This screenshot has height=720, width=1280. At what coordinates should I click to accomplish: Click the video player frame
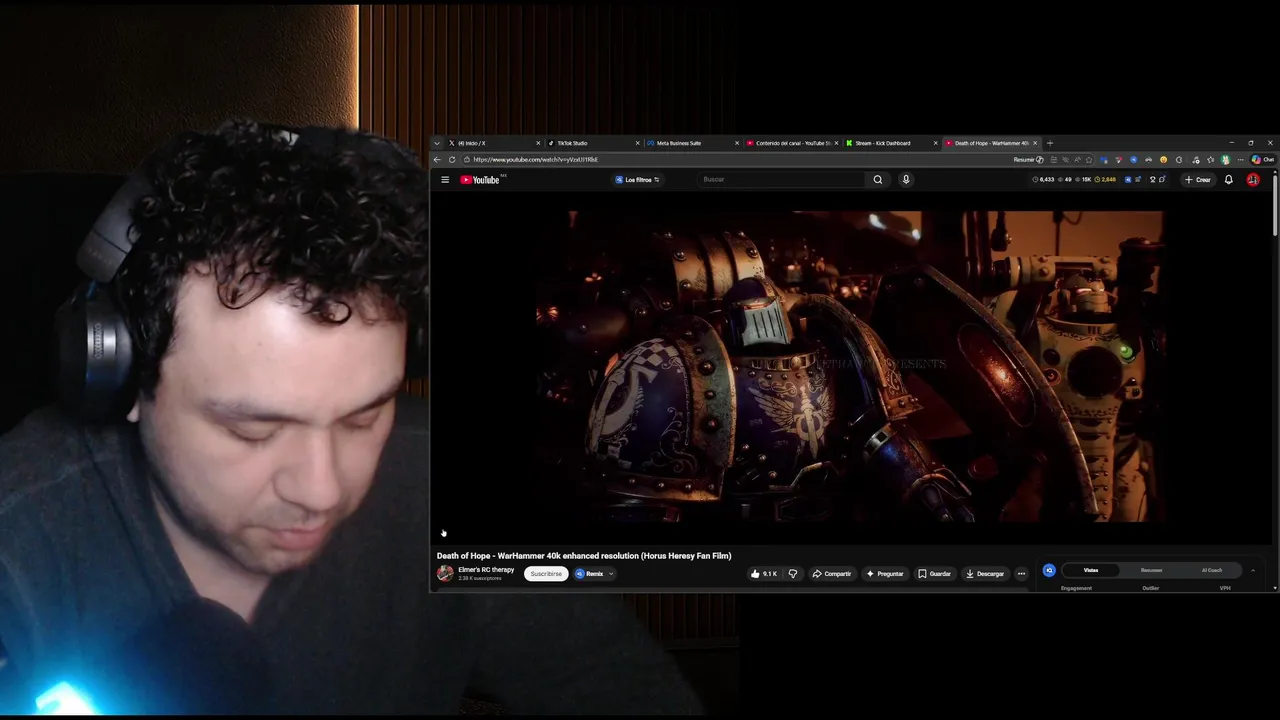[x=853, y=366]
